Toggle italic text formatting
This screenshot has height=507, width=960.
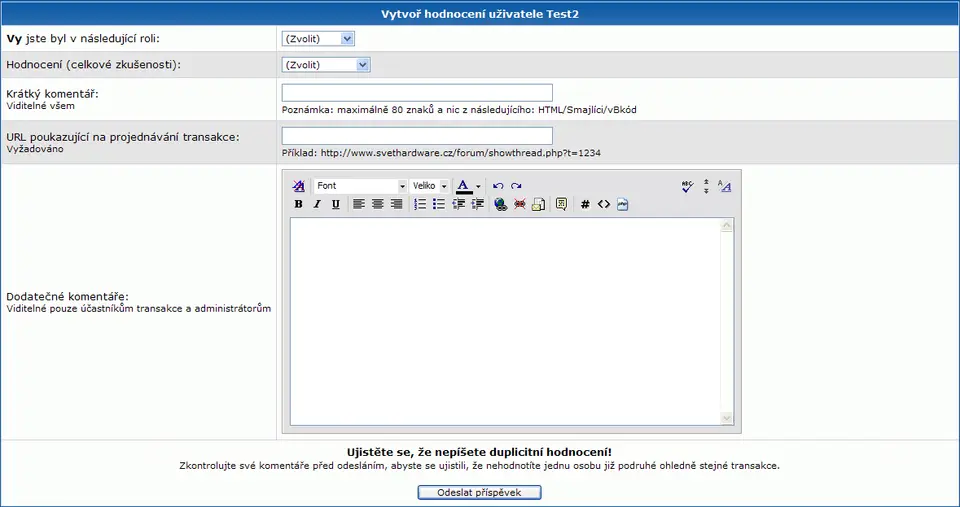(x=317, y=204)
